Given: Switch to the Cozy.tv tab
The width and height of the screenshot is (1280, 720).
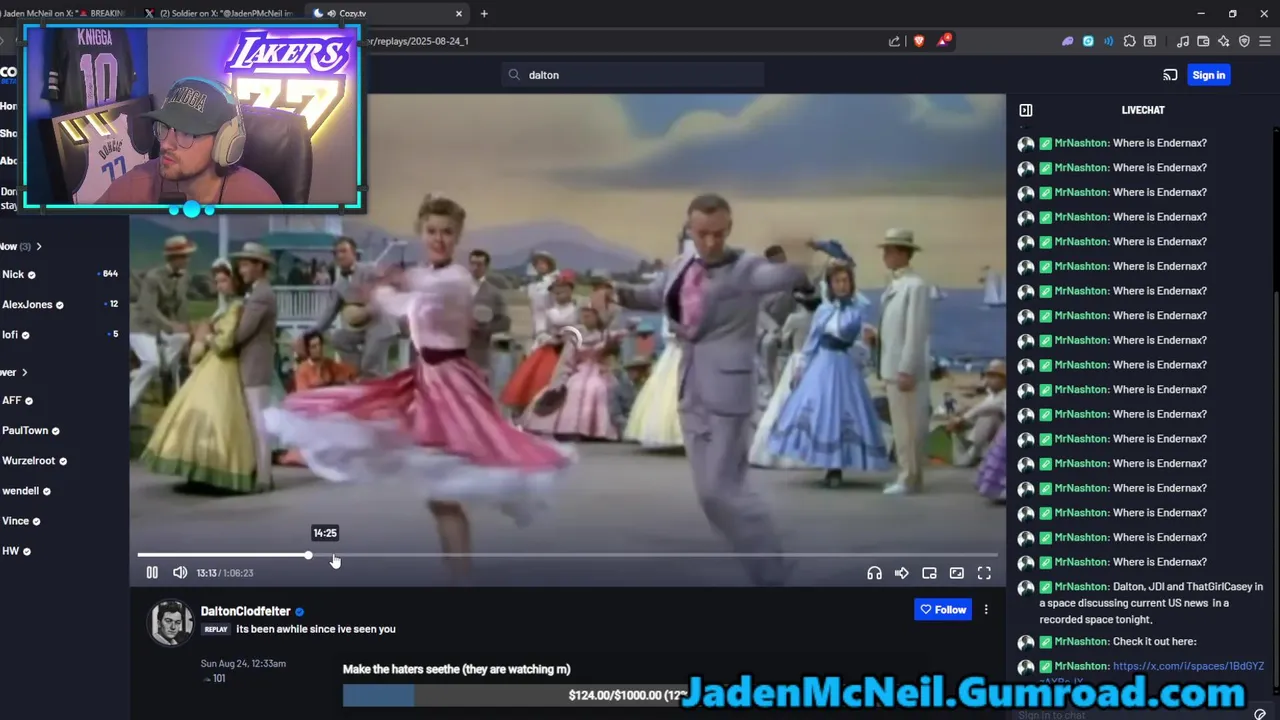Looking at the screenshot, I should tap(388, 14).
